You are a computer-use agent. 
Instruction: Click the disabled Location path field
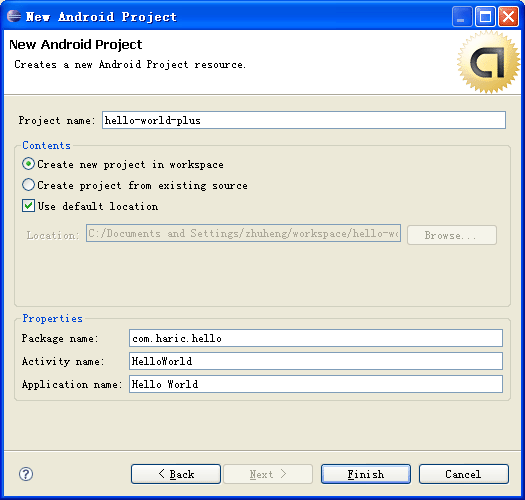(243, 233)
